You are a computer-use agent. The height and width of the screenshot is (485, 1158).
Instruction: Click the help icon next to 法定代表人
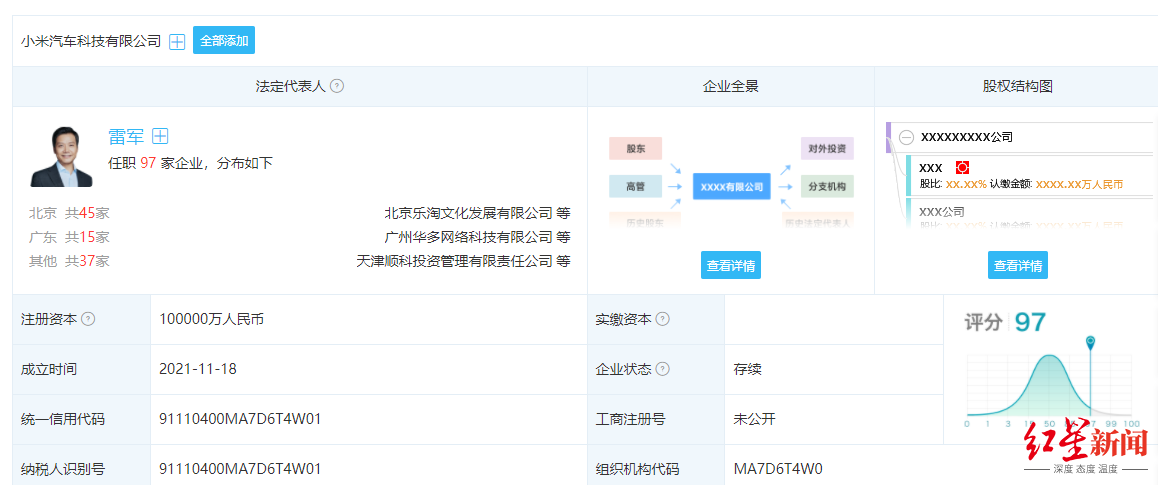pos(337,86)
